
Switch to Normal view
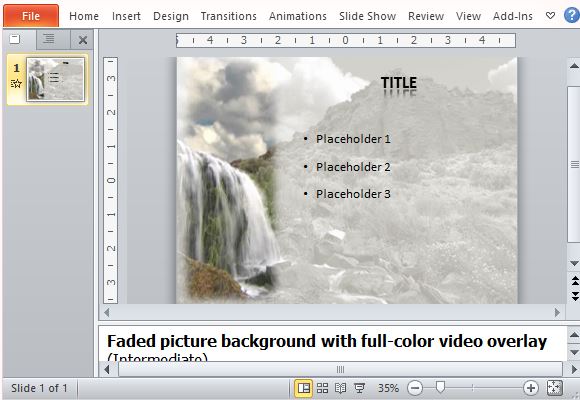(x=304, y=388)
